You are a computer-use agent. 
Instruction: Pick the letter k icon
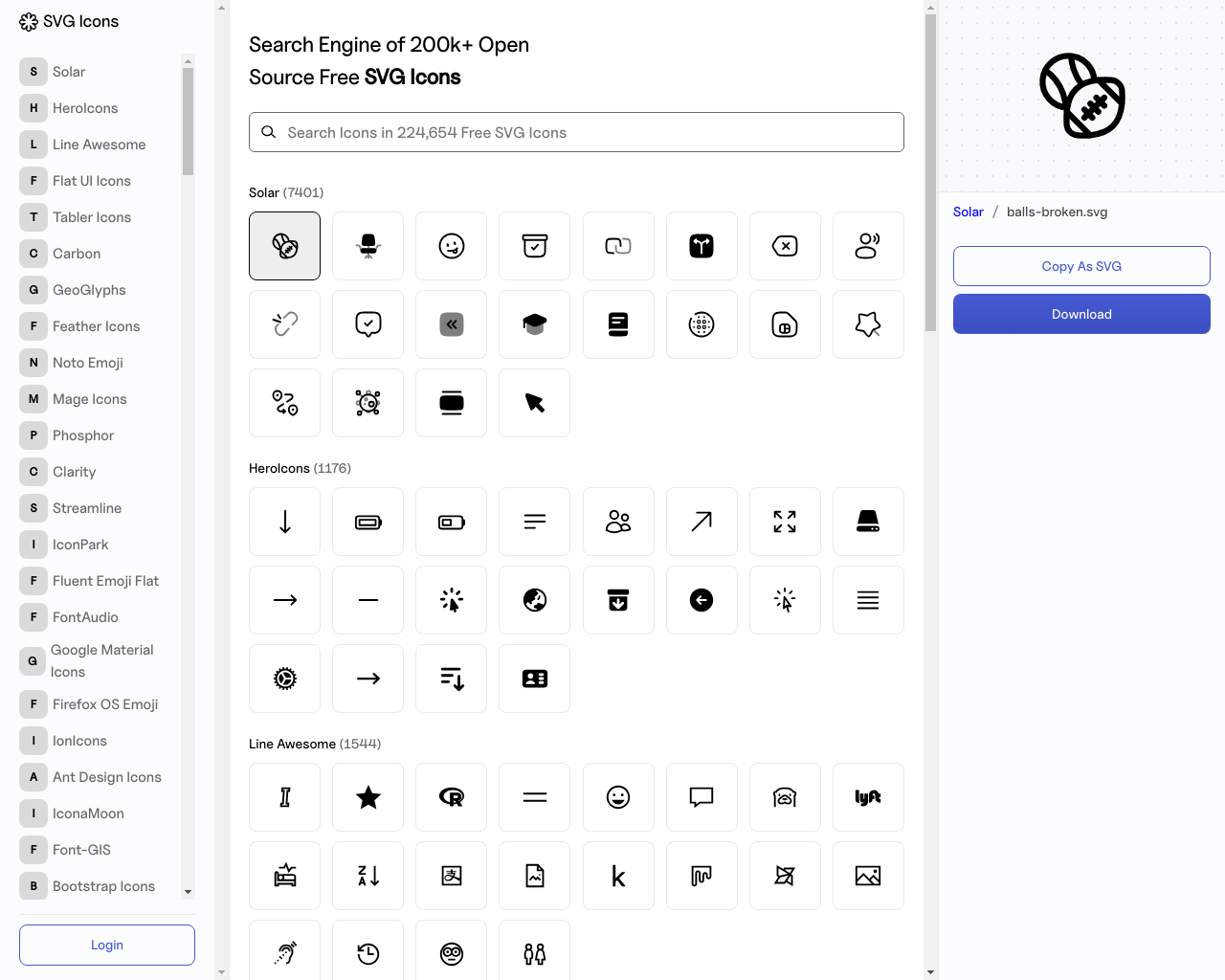[x=618, y=876]
